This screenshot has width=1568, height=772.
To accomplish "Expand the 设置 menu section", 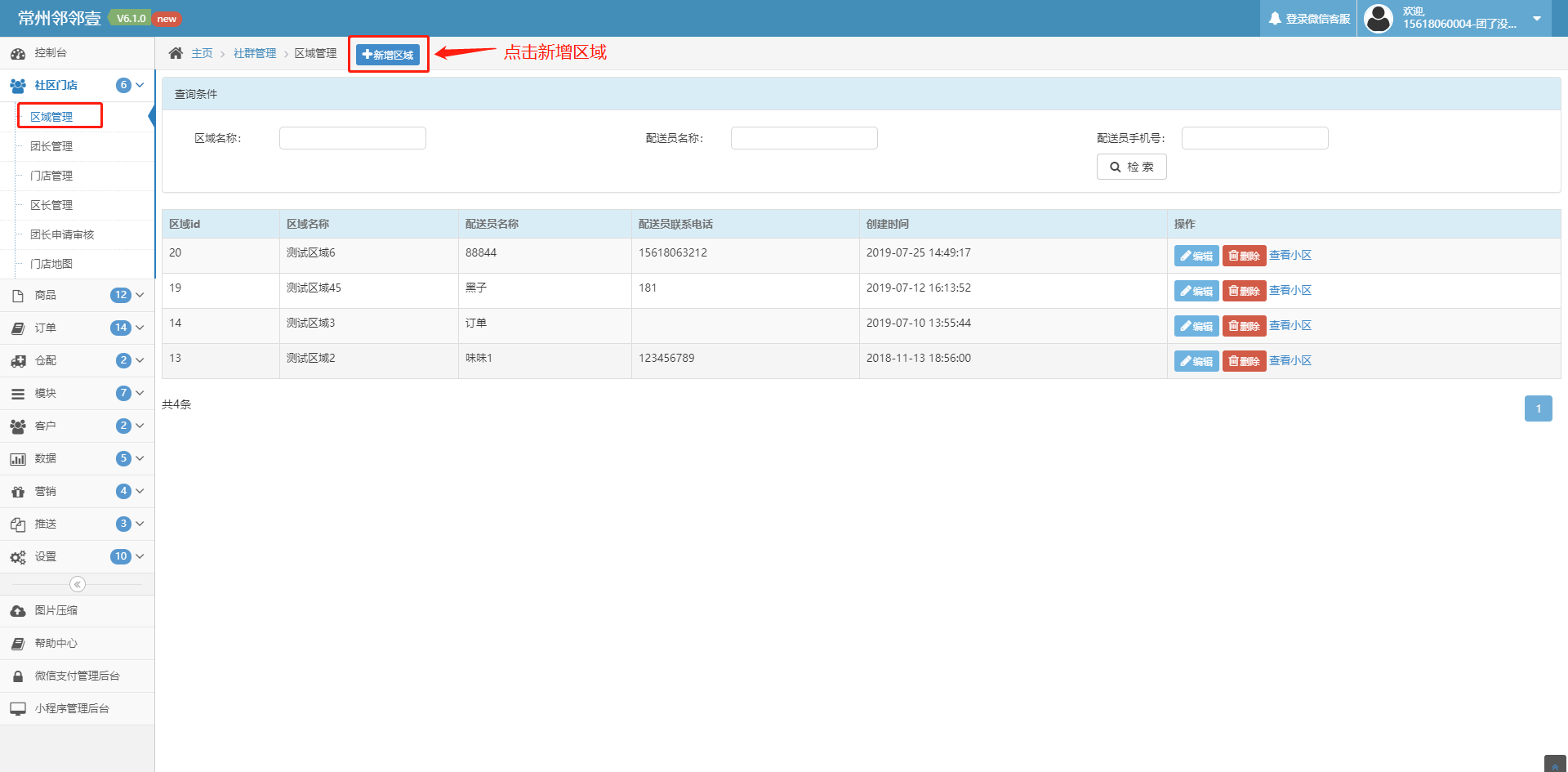I will (78, 556).
